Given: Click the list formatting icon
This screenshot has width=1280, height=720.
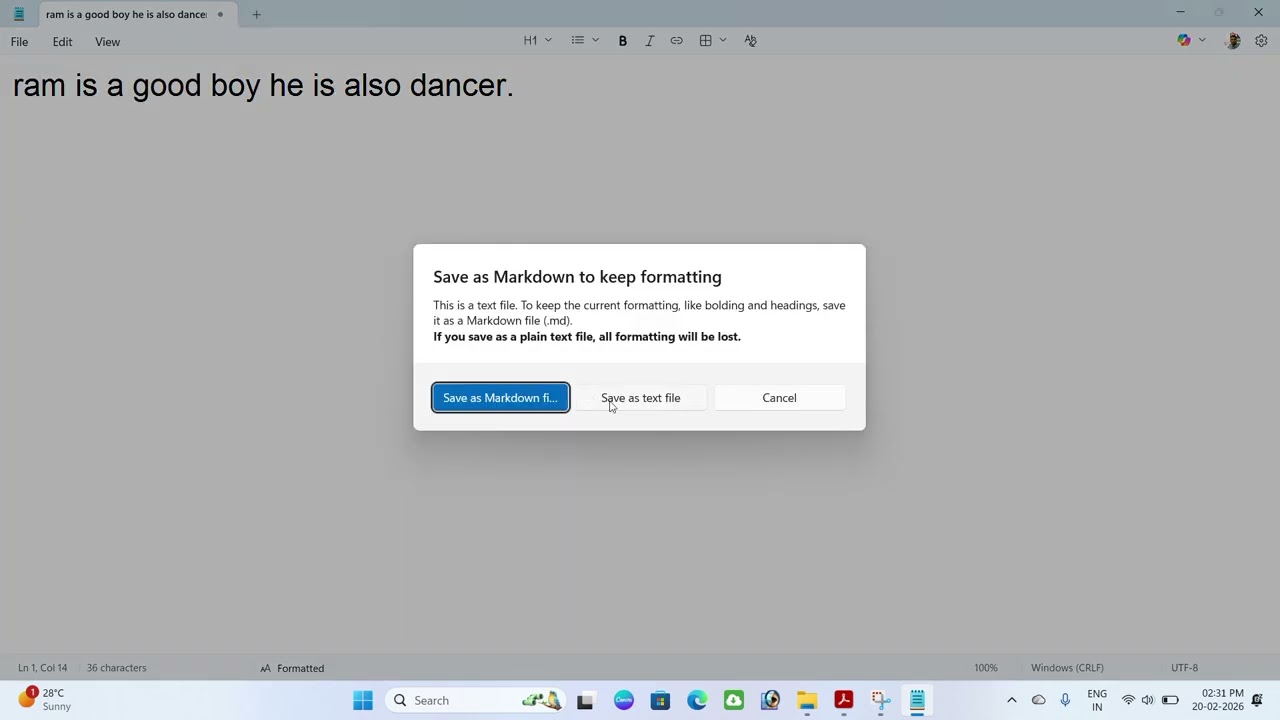Looking at the screenshot, I should (x=577, y=41).
